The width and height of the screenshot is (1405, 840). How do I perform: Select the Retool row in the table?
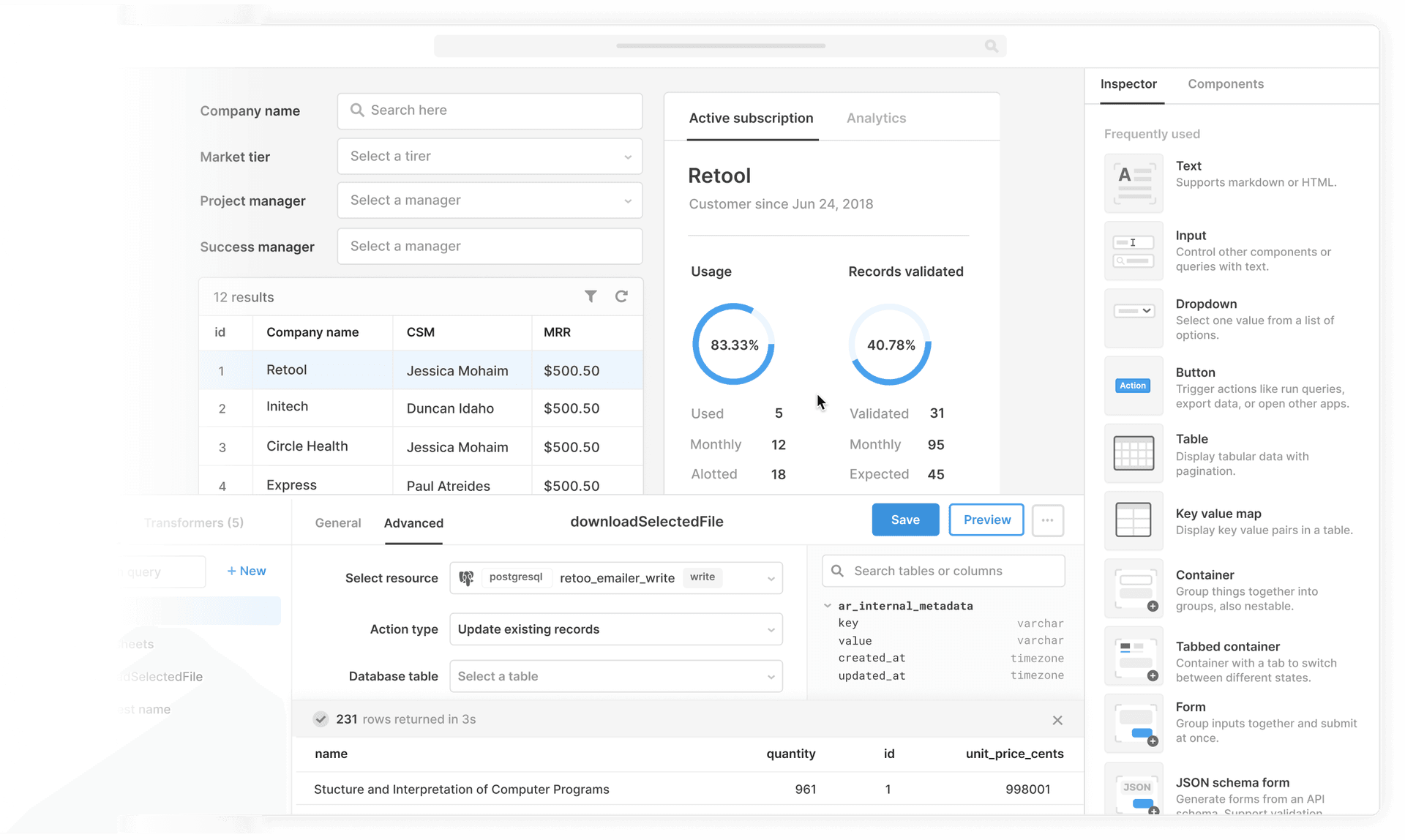[421, 370]
